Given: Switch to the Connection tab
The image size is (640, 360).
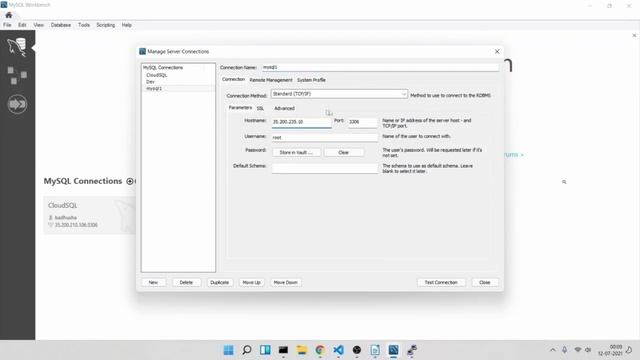Looking at the screenshot, I should pyautogui.click(x=233, y=80).
